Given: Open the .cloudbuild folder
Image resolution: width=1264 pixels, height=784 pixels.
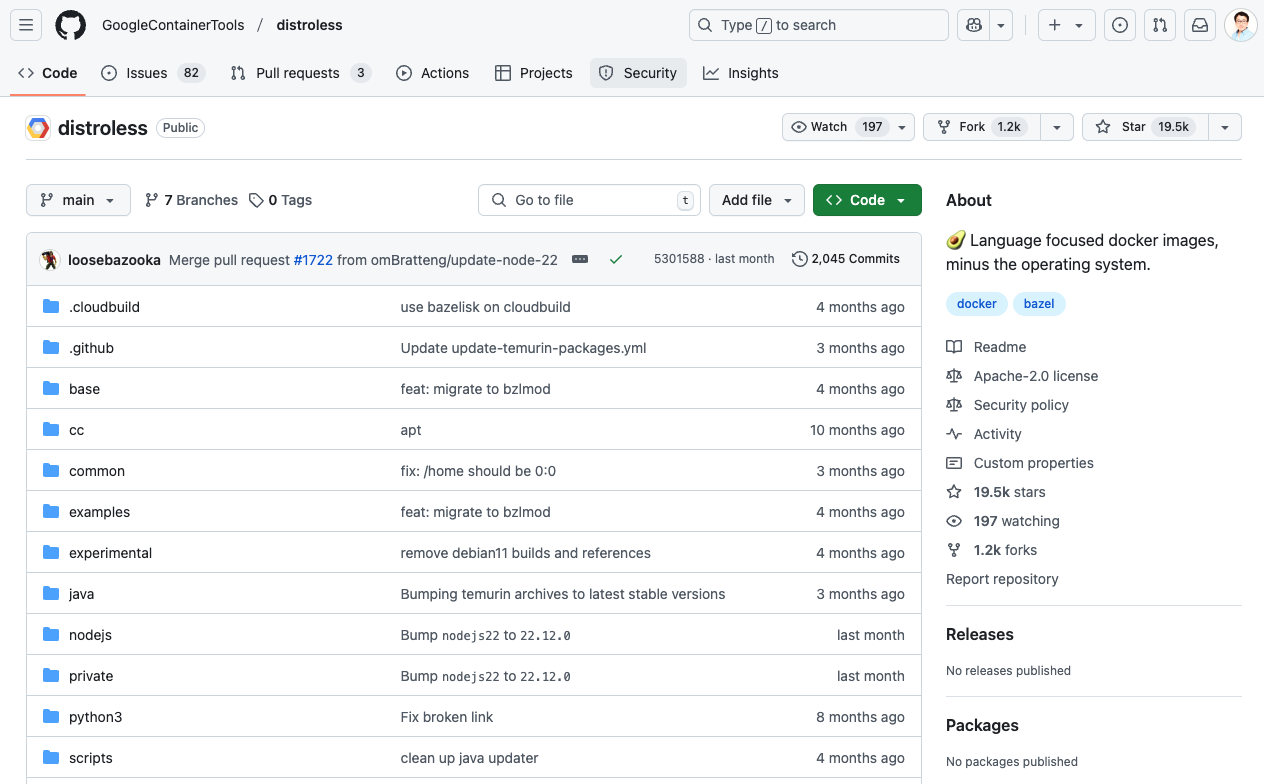Looking at the screenshot, I should pos(104,307).
